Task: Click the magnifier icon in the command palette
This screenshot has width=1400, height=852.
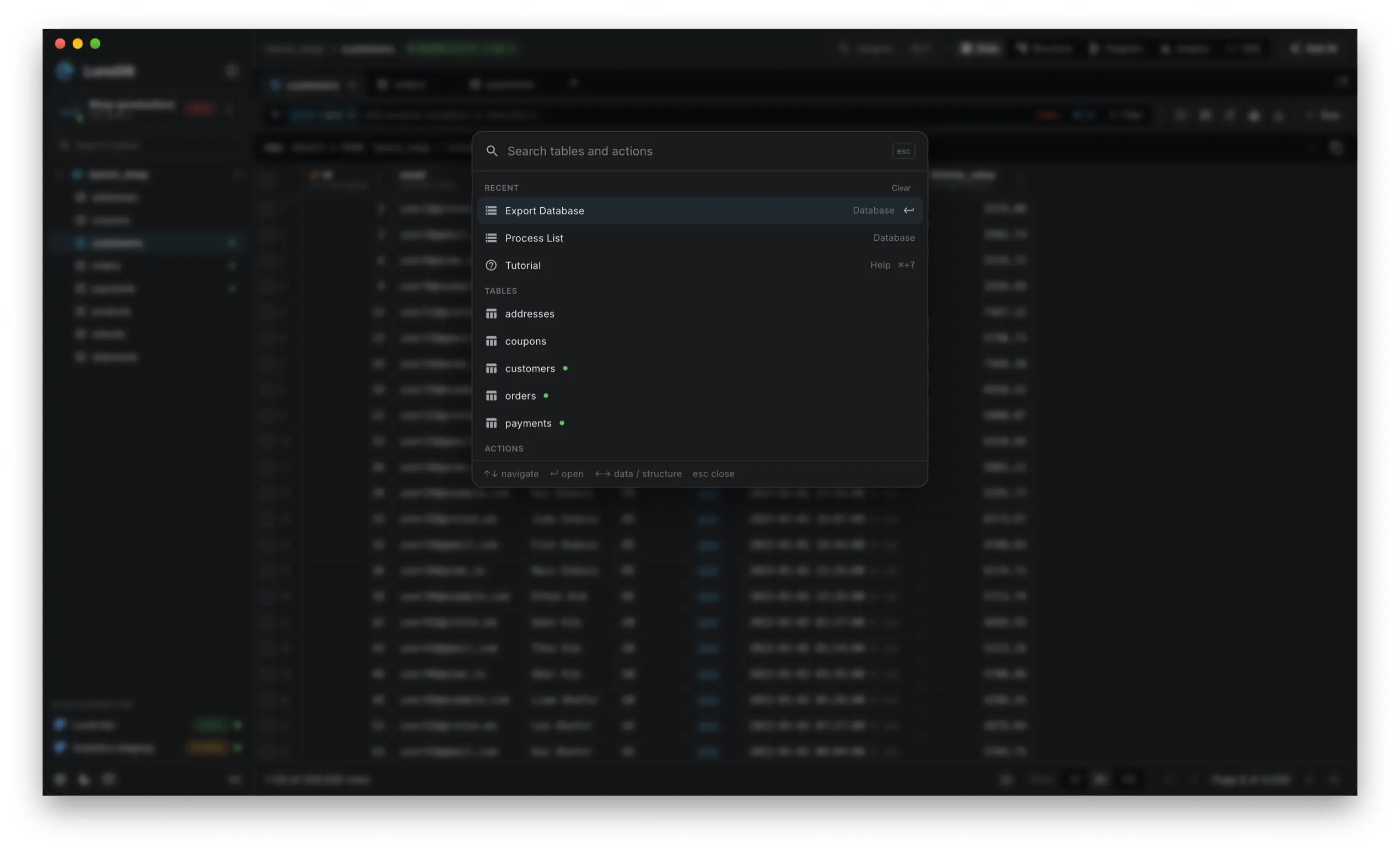Action: pos(492,151)
